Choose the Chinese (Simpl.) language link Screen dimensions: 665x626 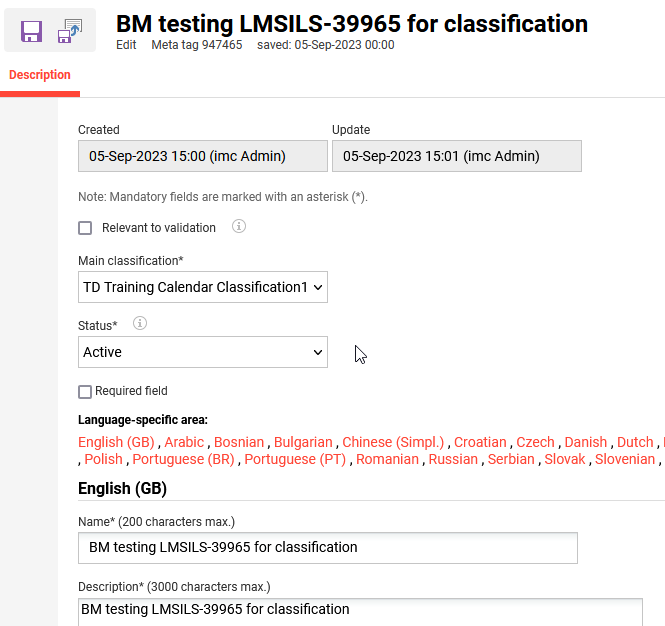[x=394, y=442]
